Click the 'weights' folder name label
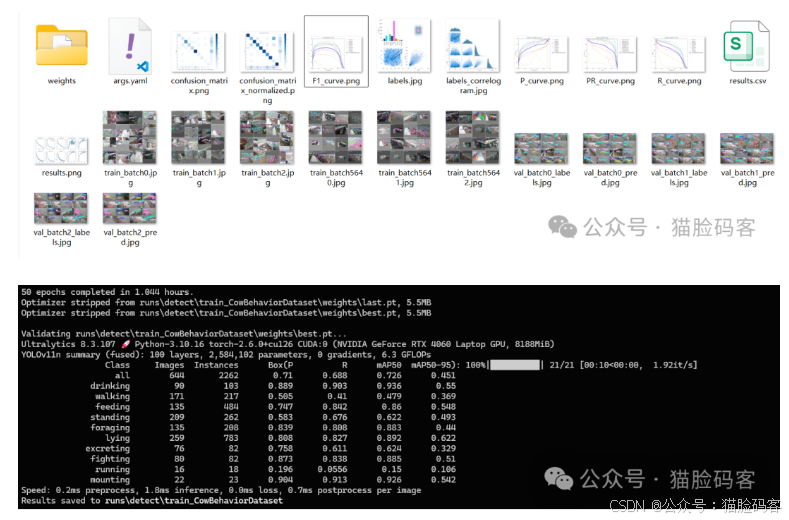 (61, 81)
